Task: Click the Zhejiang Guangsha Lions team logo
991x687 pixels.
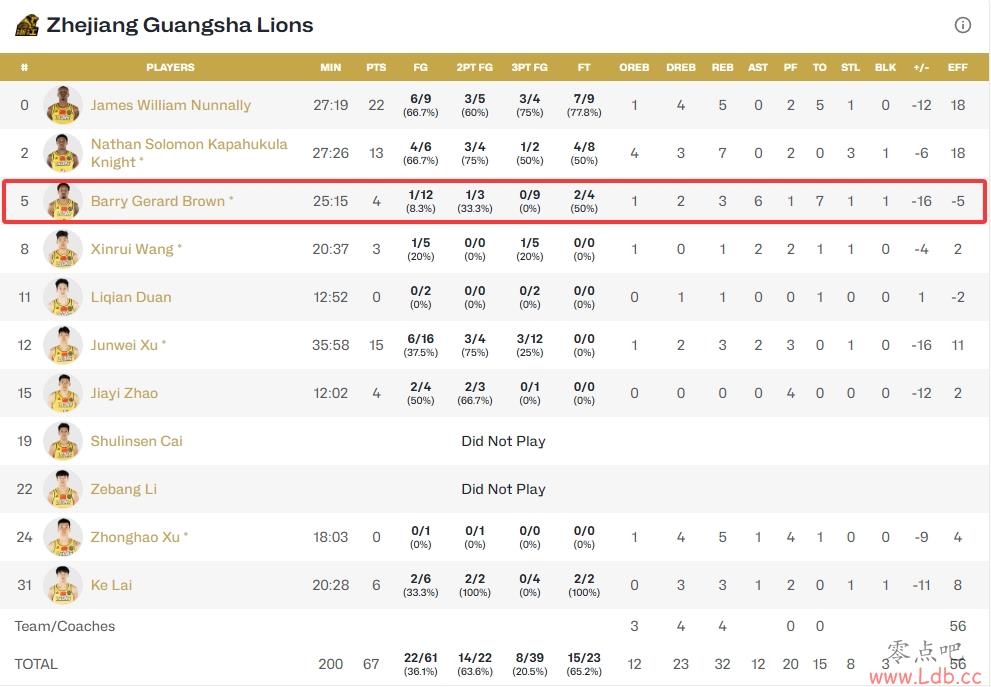Action: (27, 25)
